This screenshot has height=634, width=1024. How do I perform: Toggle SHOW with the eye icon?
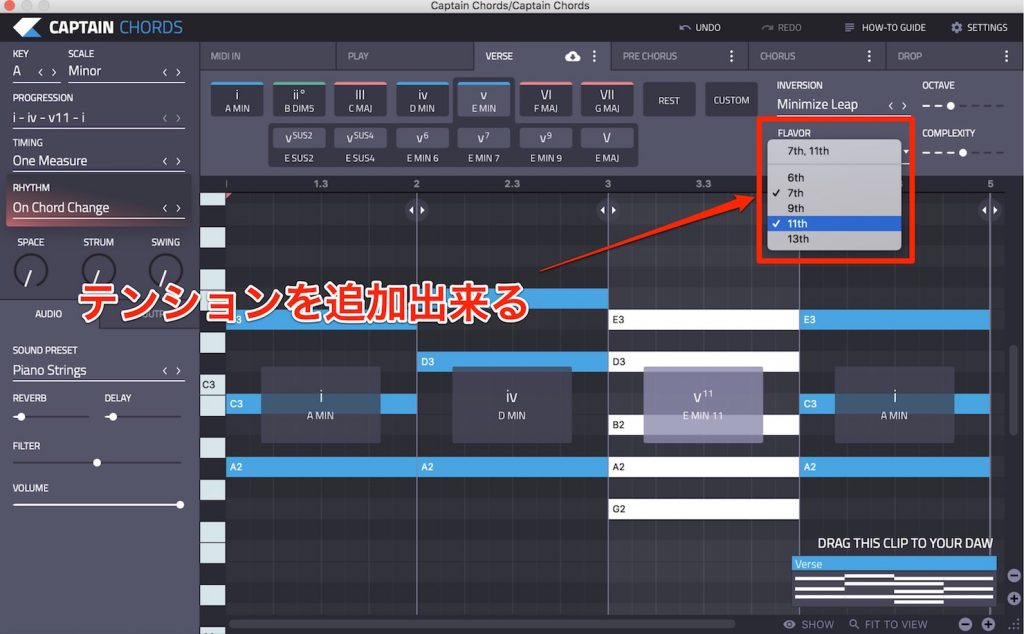(789, 623)
